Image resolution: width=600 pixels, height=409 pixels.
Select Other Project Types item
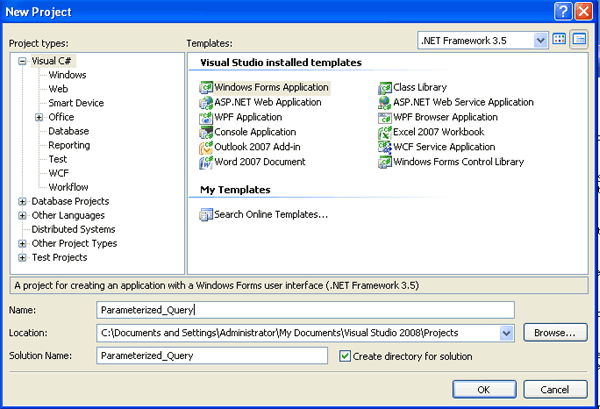(x=74, y=244)
